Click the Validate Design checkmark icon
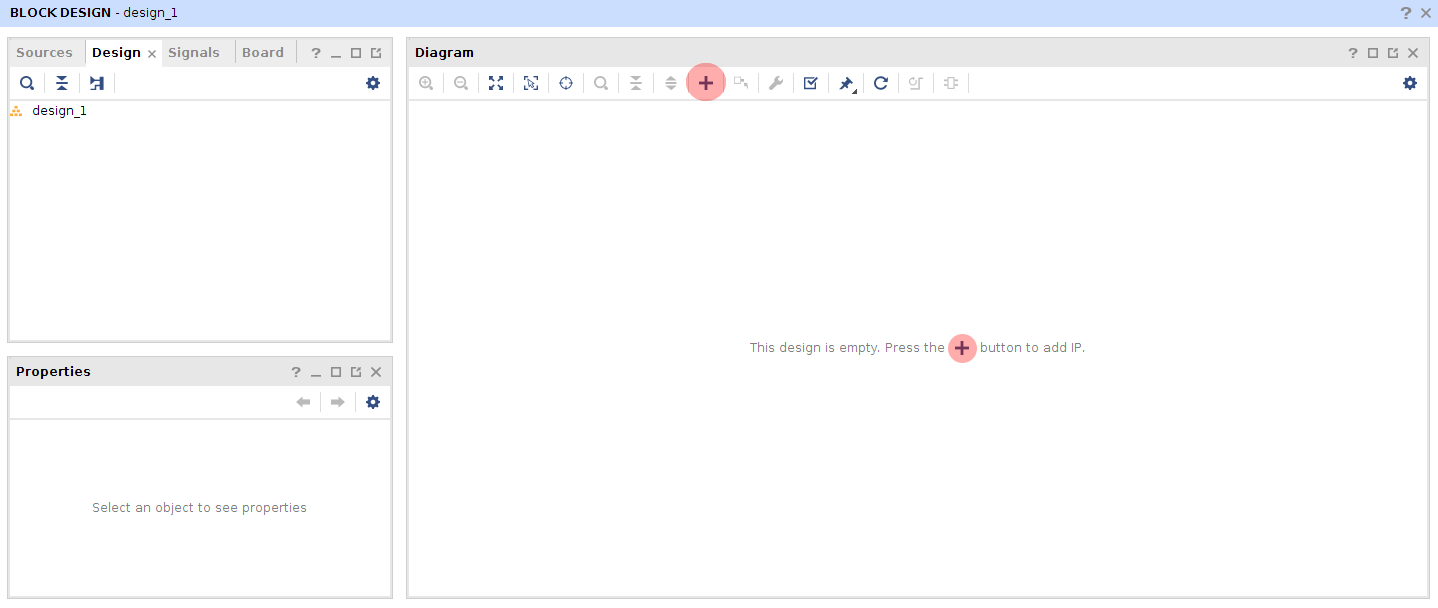 811,83
